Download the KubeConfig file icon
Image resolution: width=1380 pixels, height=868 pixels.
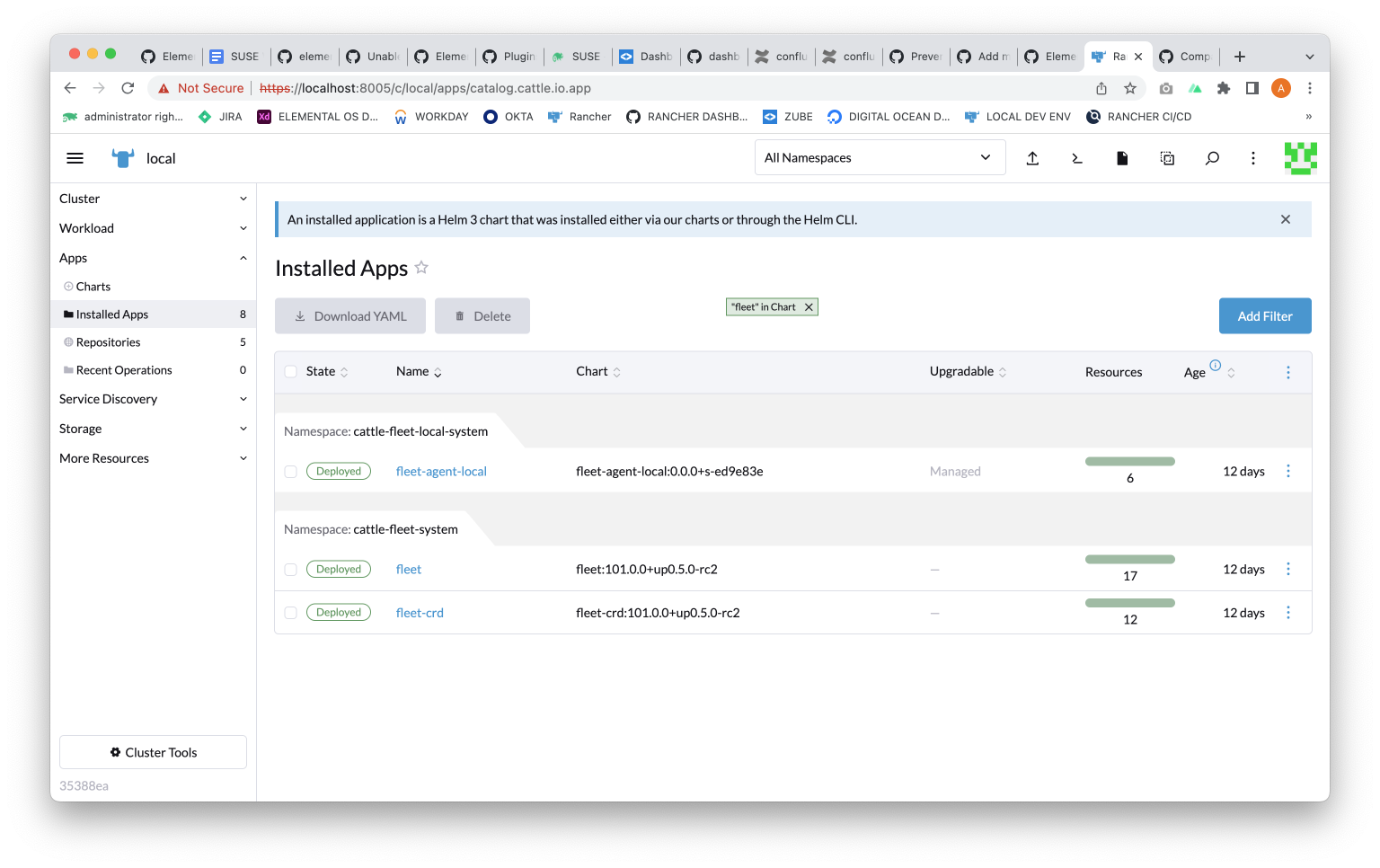pos(1122,158)
